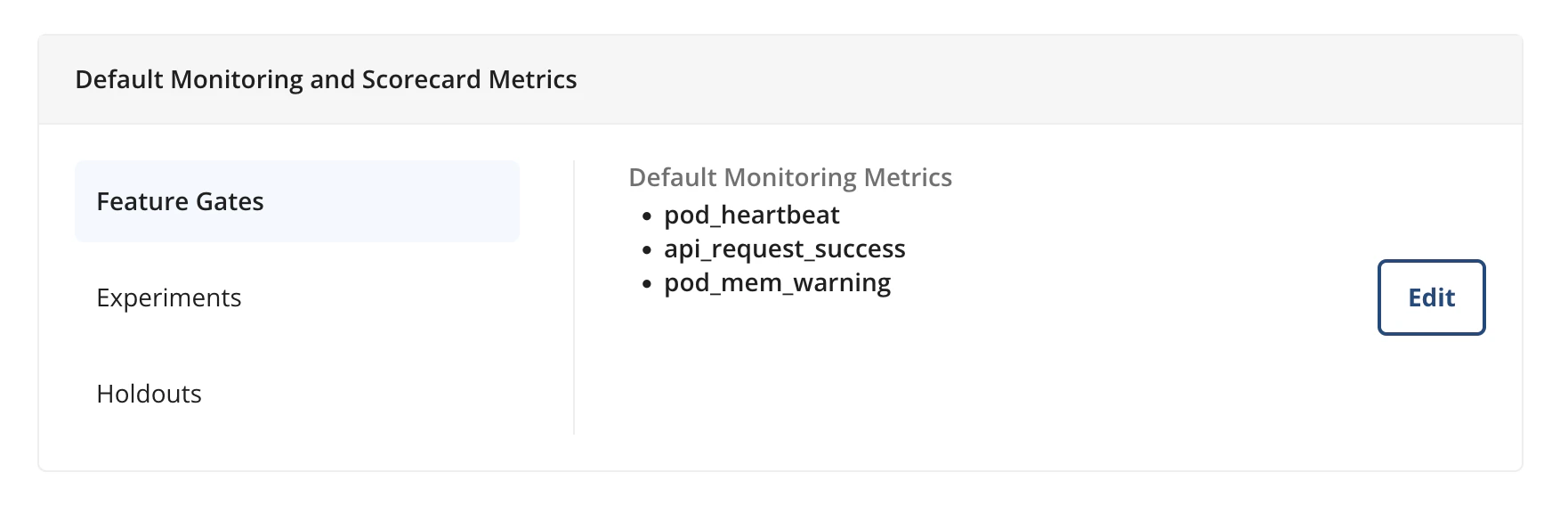Click the api_request_success metric
This screenshot has width=1568, height=513.
[786, 248]
